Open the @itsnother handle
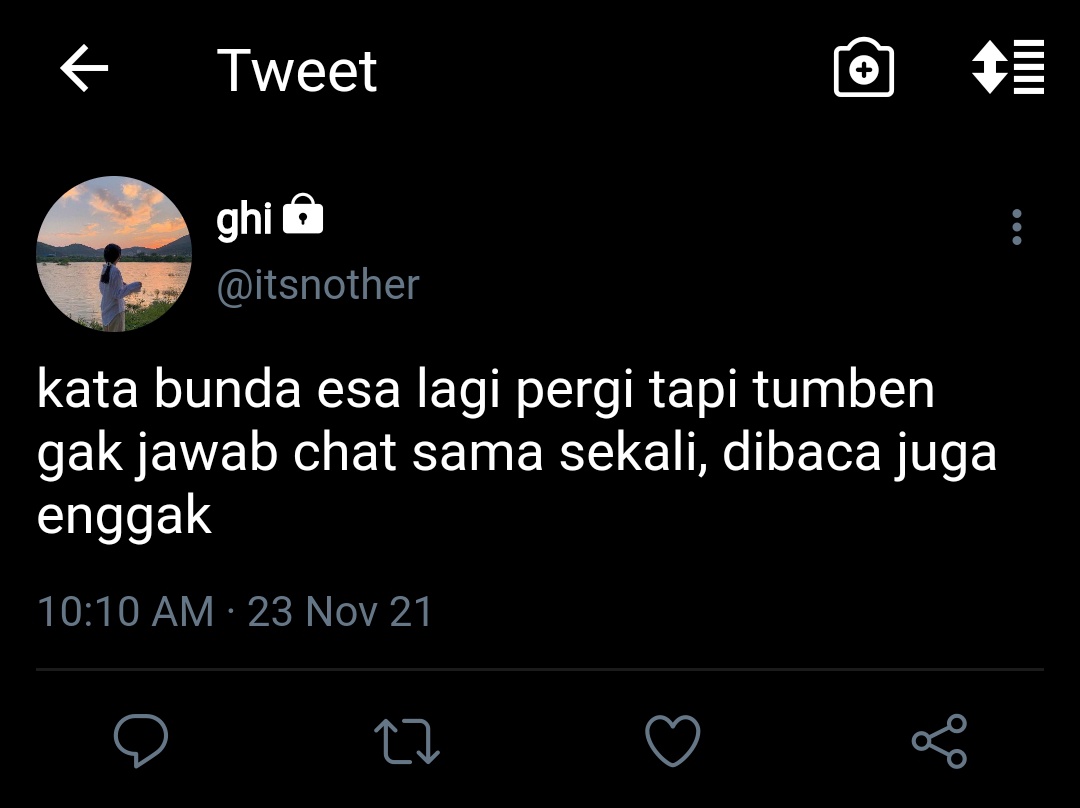Screen dimensions: 1080x808 pos(318,284)
